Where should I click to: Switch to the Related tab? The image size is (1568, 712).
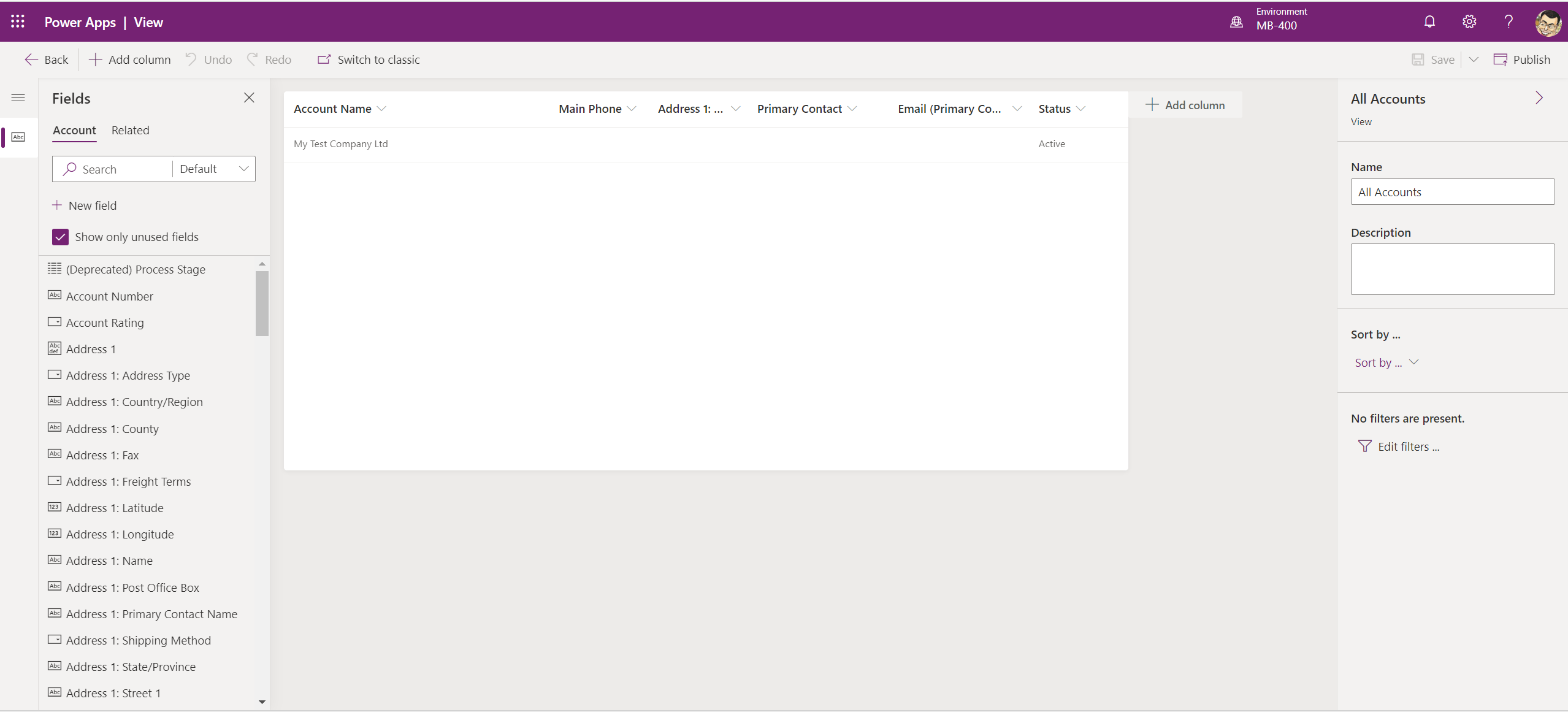click(131, 131)
